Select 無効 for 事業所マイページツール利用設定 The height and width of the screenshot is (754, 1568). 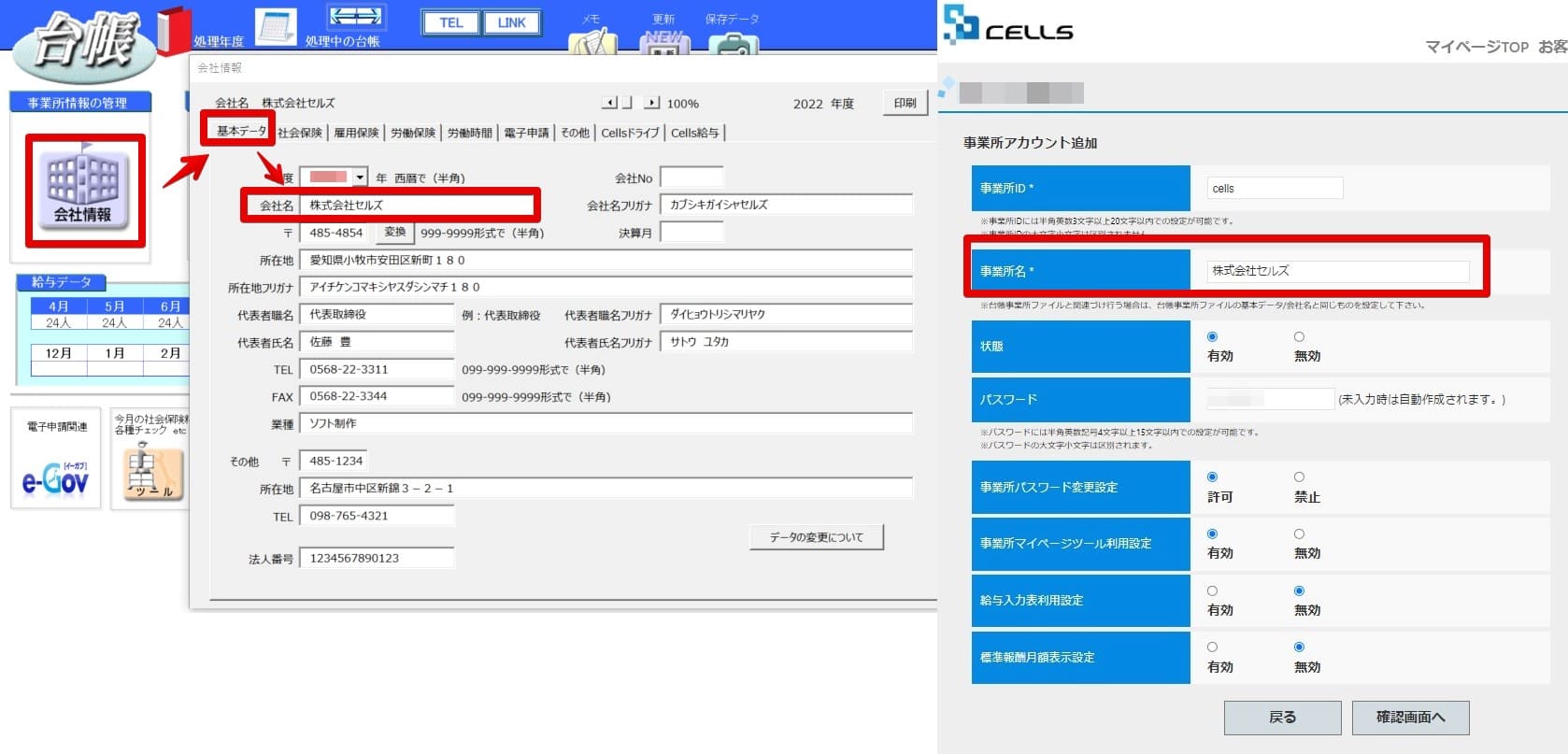[1299, 533]
